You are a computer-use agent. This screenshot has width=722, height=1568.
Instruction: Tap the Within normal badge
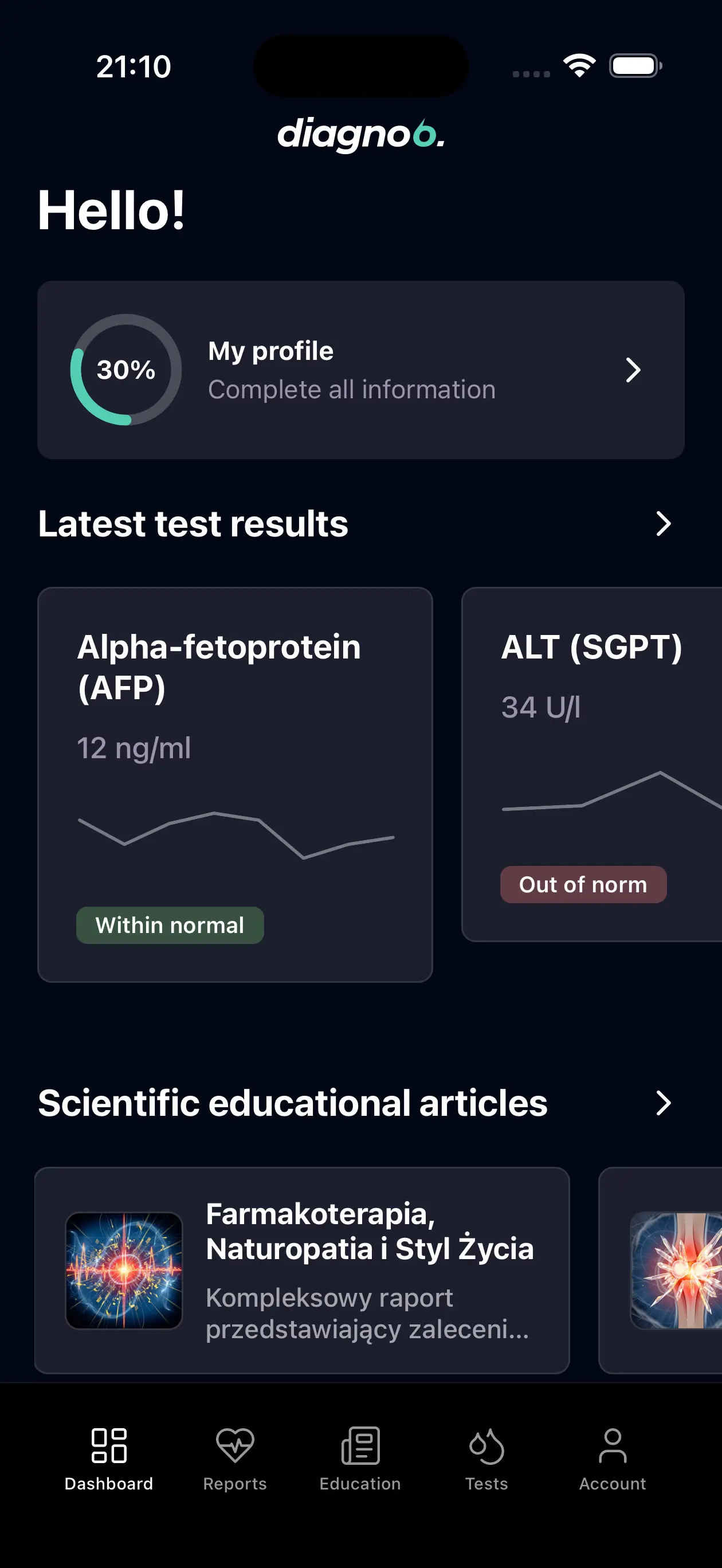tap(170, 925)
